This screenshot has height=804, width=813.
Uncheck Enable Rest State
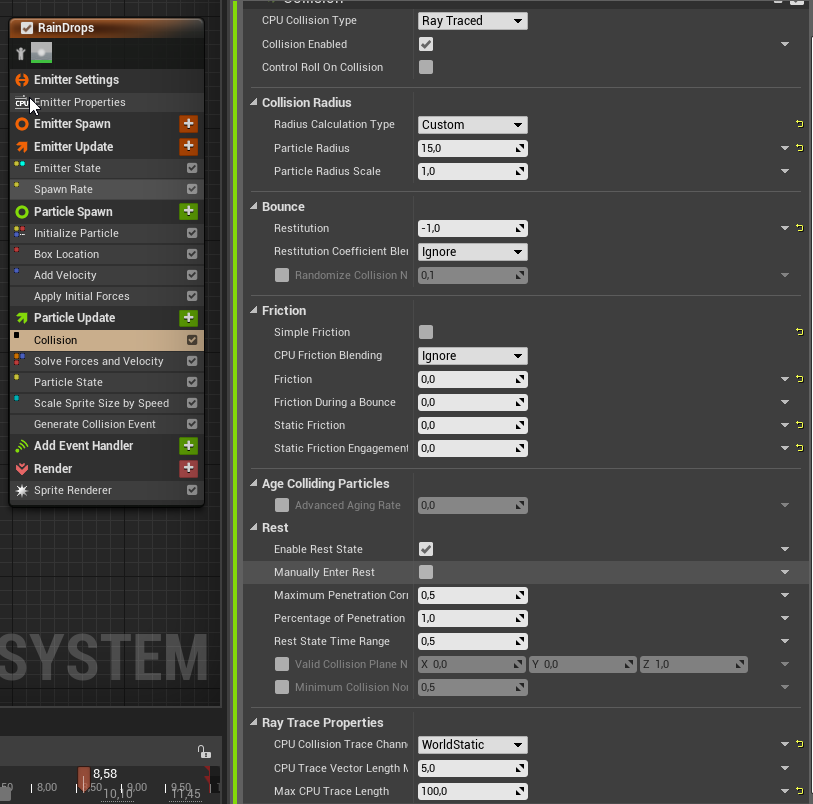point(426,549)
